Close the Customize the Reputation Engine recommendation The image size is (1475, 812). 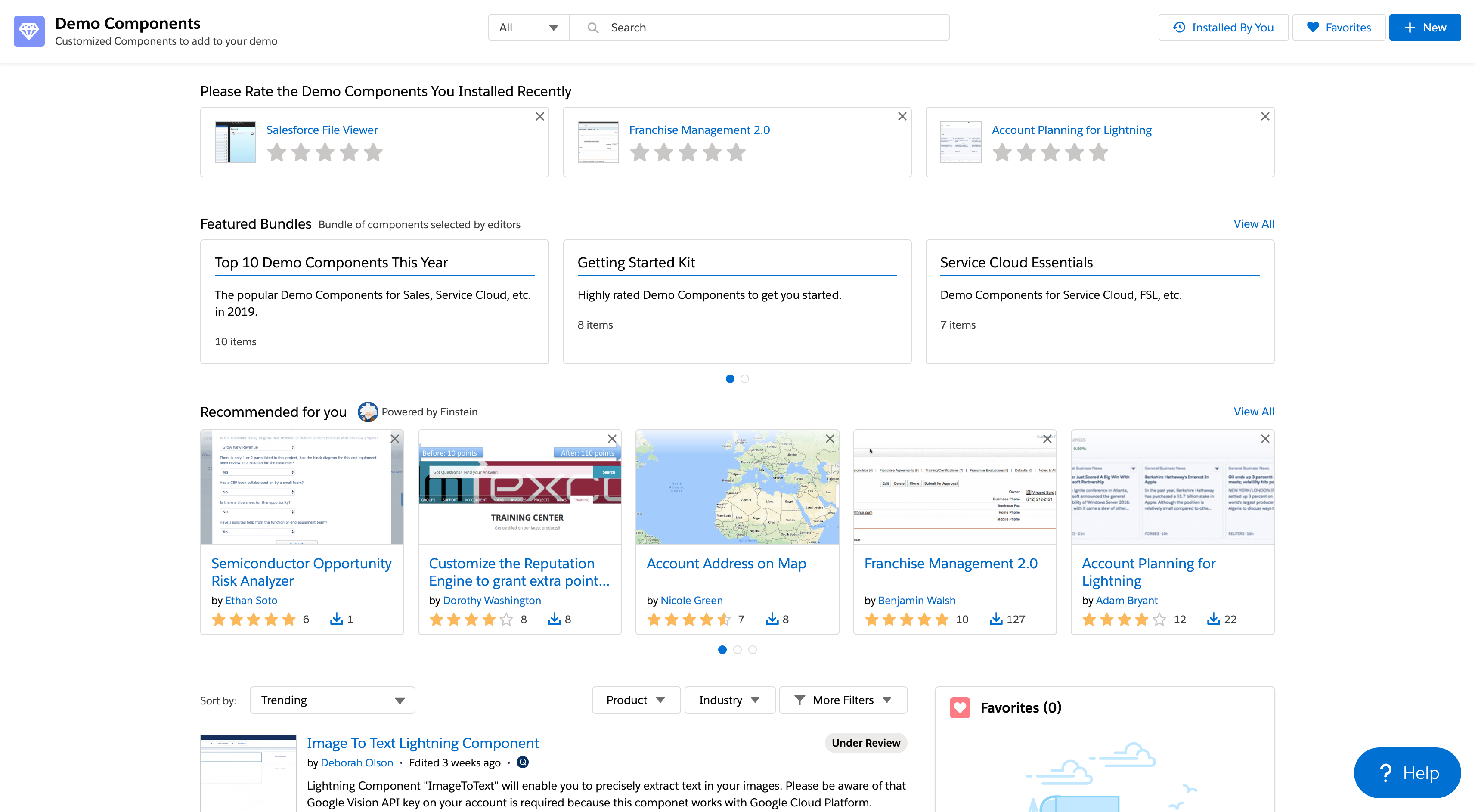point(612,439)
